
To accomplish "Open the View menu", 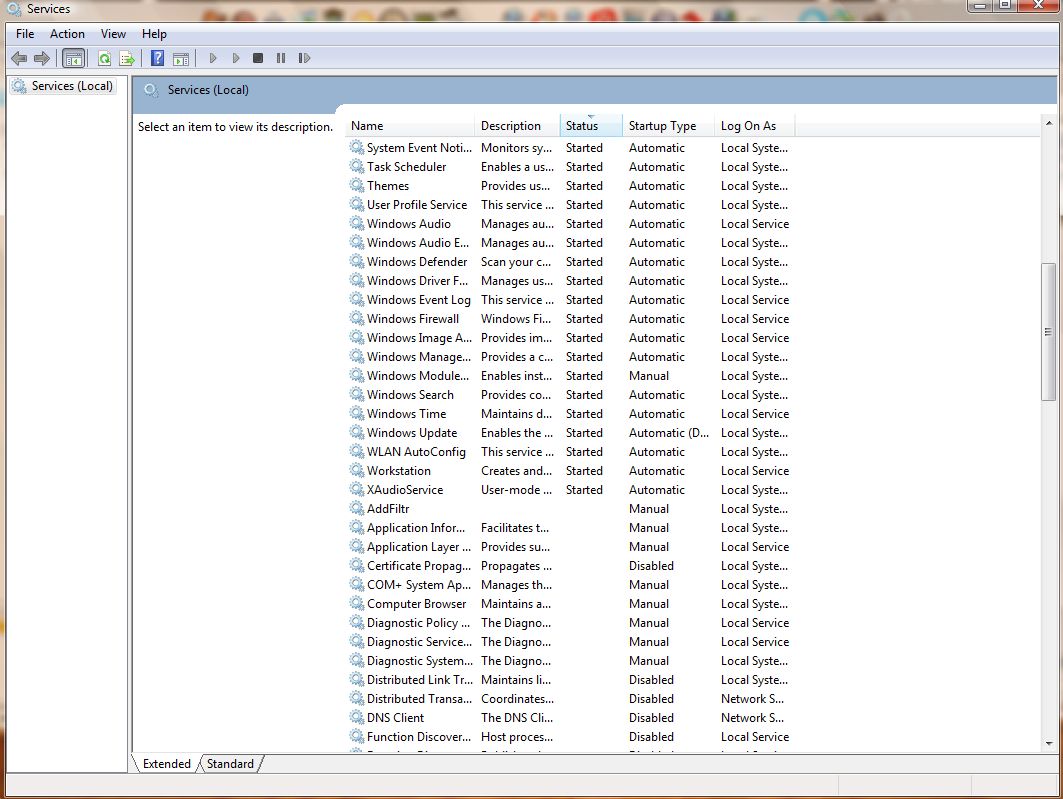I will (x=113, y=34).
